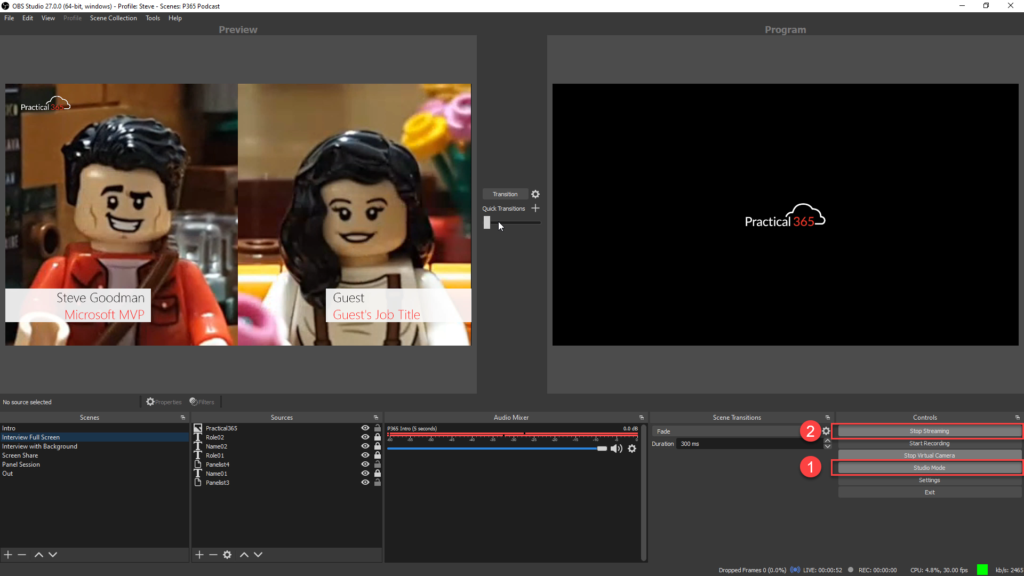Open Settings from the Controls panel

(x=929, y=480)
